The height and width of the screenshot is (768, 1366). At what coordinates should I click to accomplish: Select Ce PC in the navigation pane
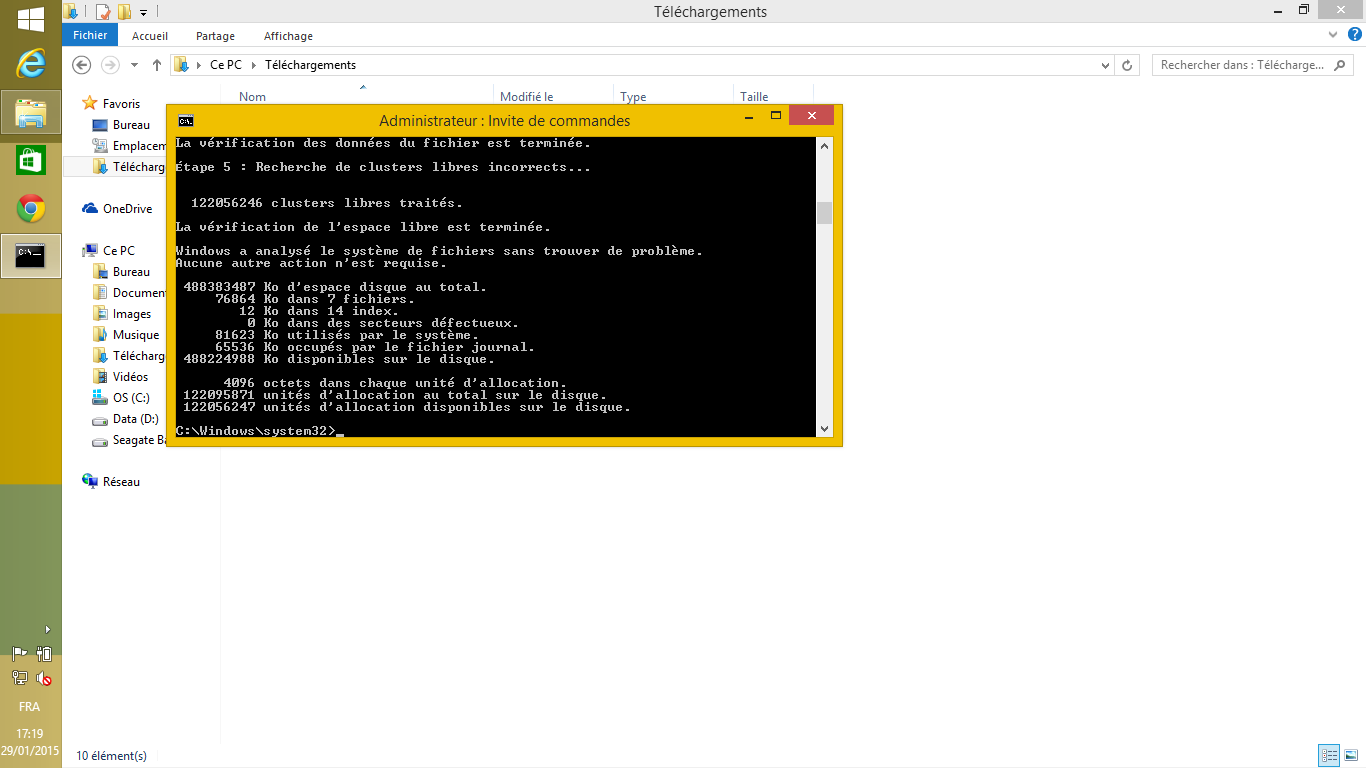click(118, 251)
